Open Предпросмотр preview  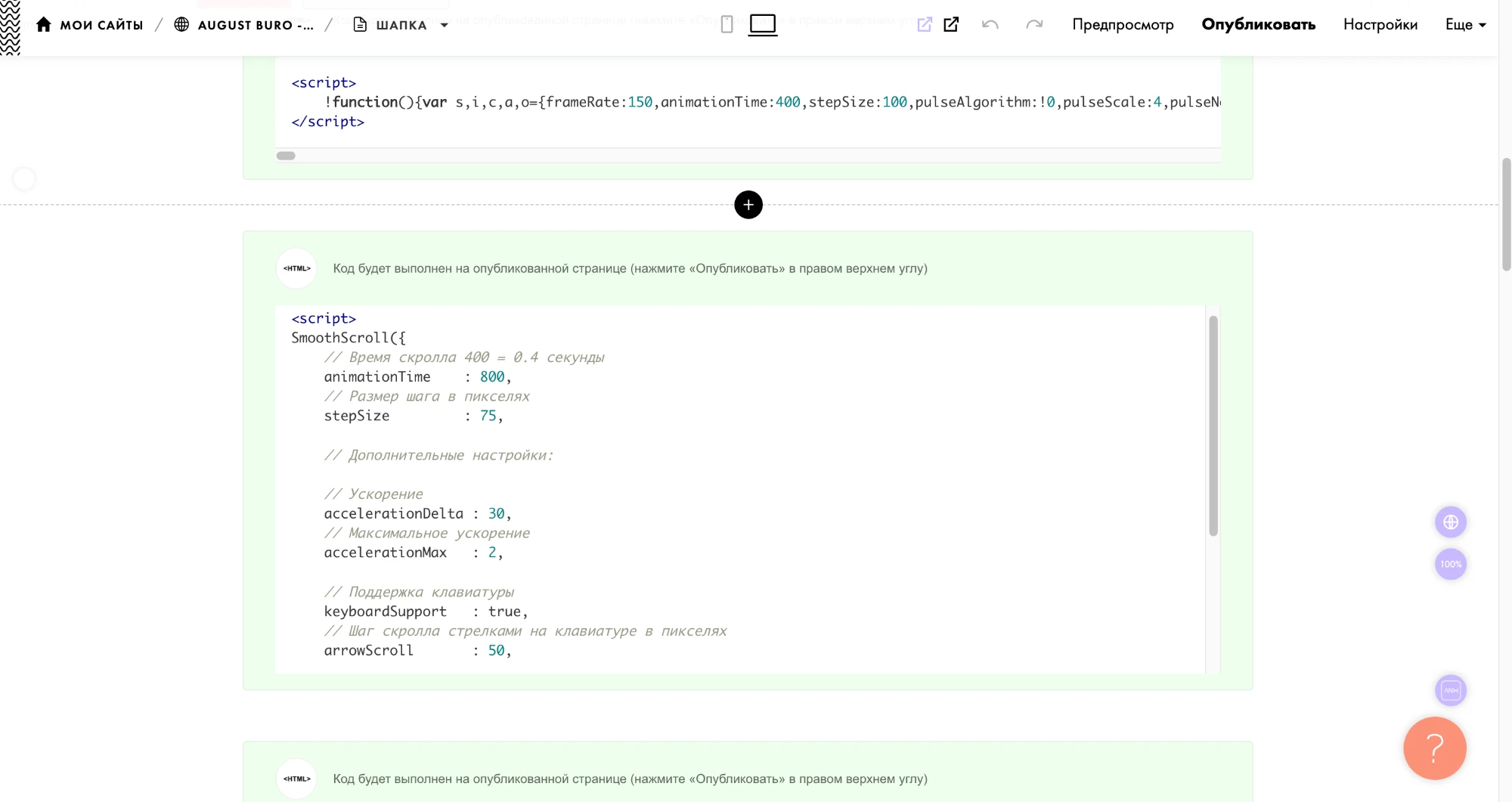pyautogui.click(x=1123, y=25)
